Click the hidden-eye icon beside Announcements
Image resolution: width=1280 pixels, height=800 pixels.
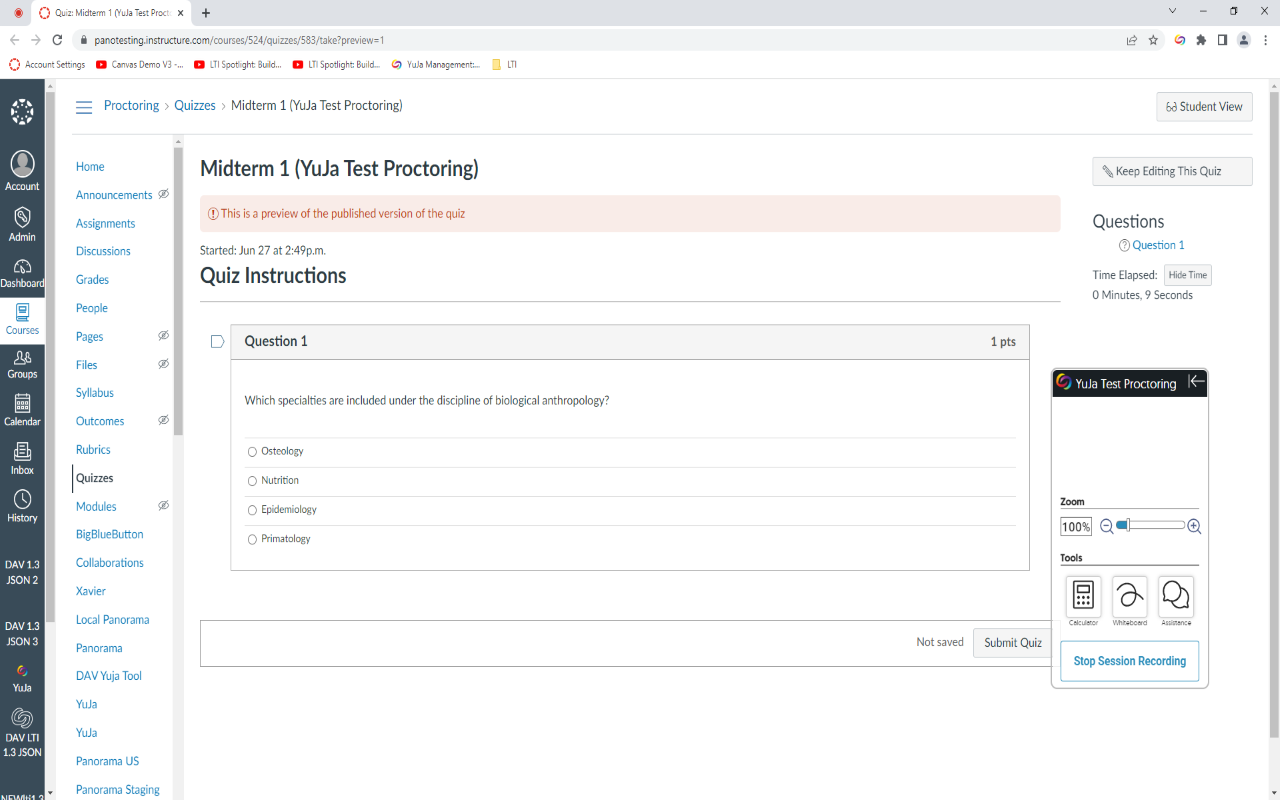(163, 194)
